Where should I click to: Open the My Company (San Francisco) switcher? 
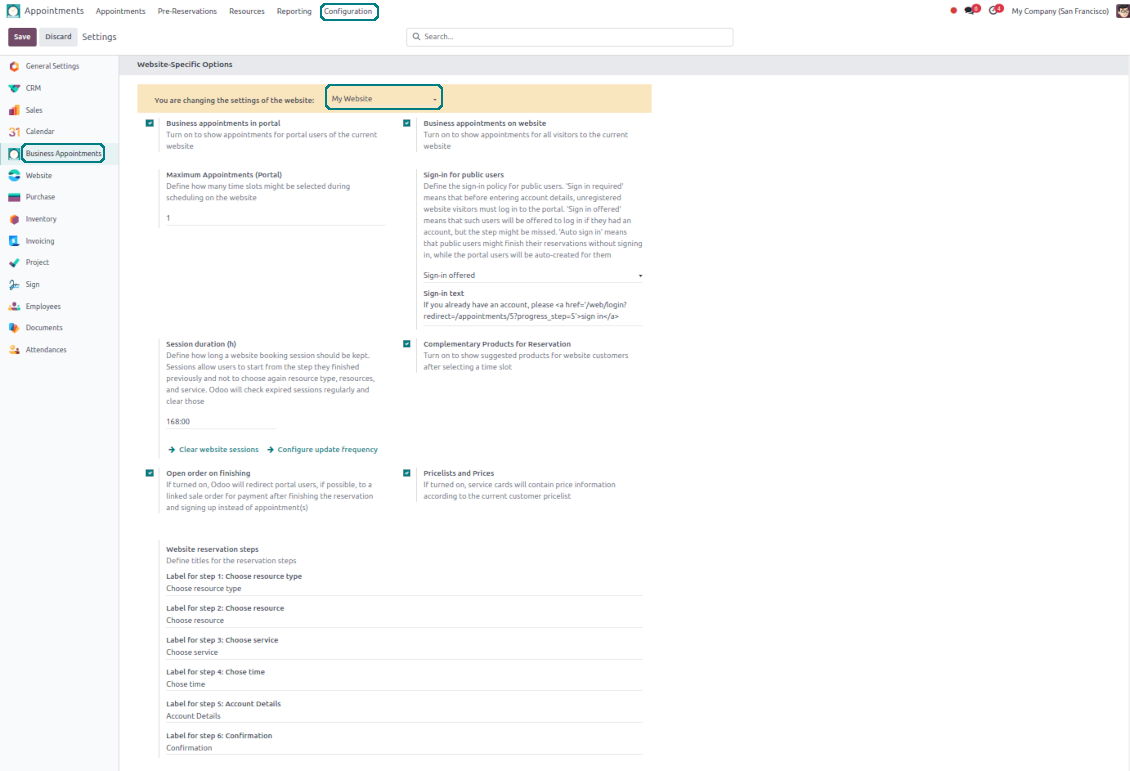(x=1059, y=11)
